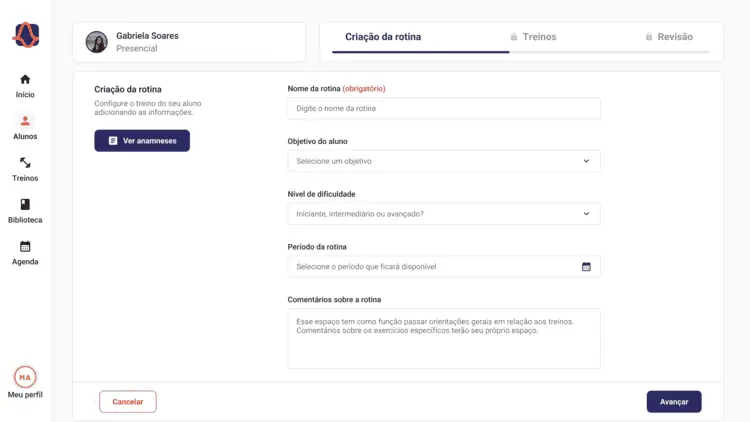
Task: Click the app logo in the sidebar
Action: pyautogui.click(x=26, y=35)
